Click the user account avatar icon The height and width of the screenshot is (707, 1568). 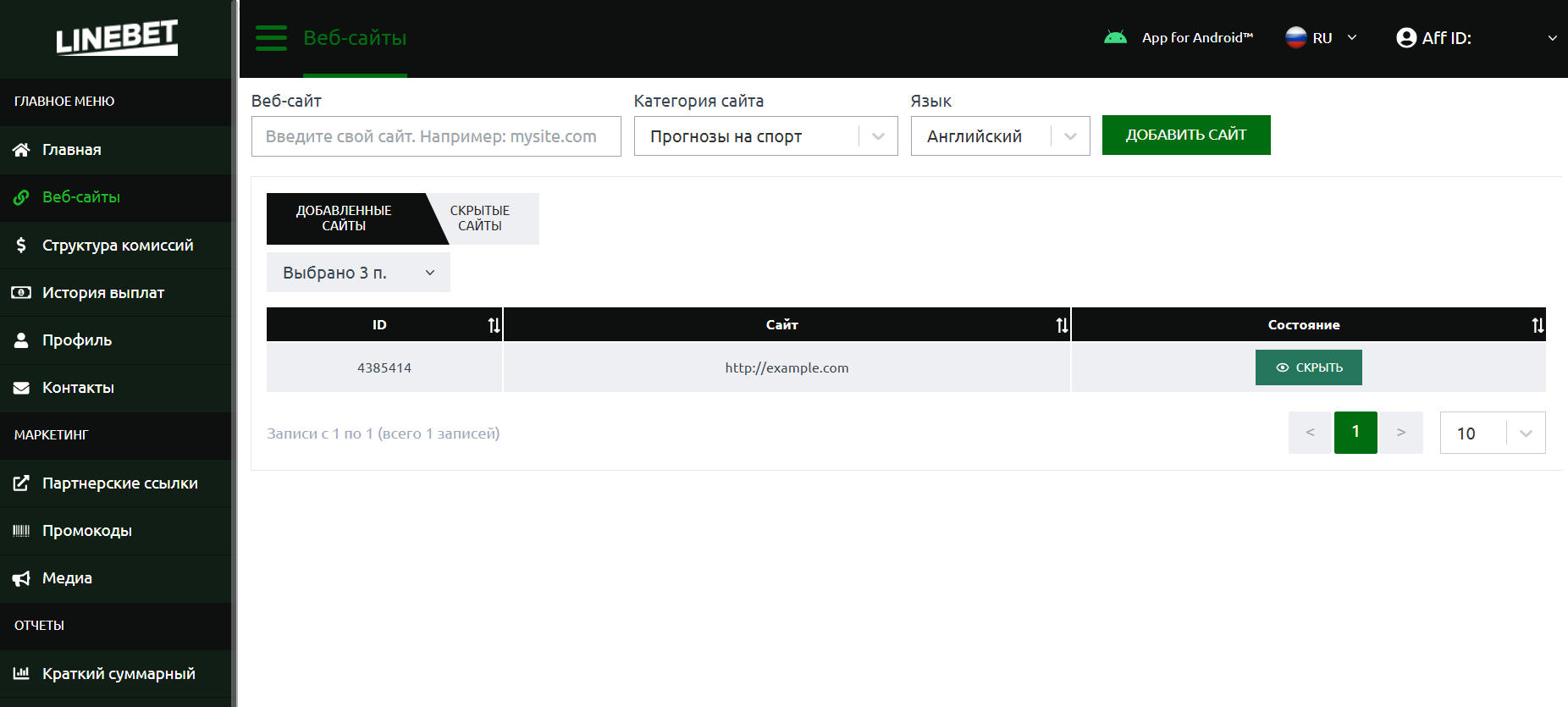(1406, 38)
